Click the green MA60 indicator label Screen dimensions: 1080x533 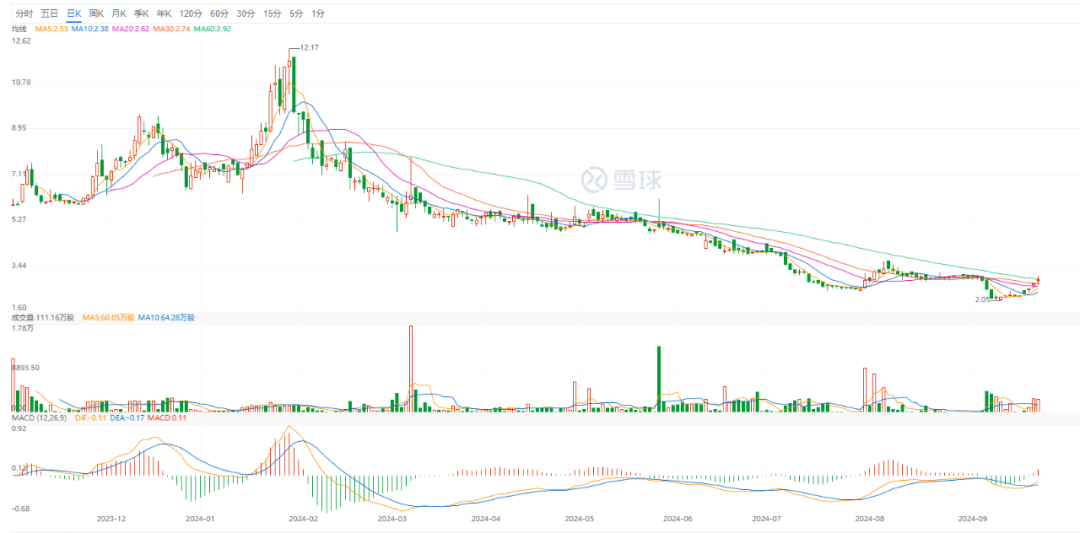pyautogui.click(x=213, y=29)
